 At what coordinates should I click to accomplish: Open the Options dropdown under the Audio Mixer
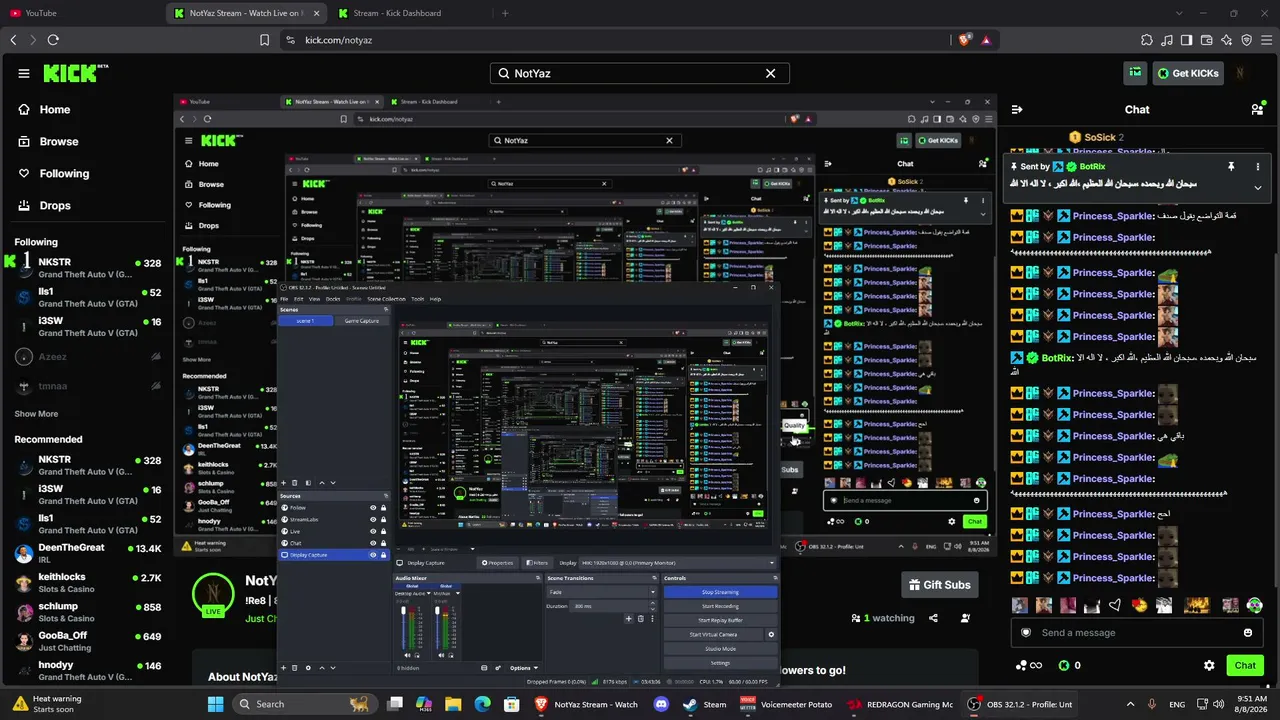[524, 668]
